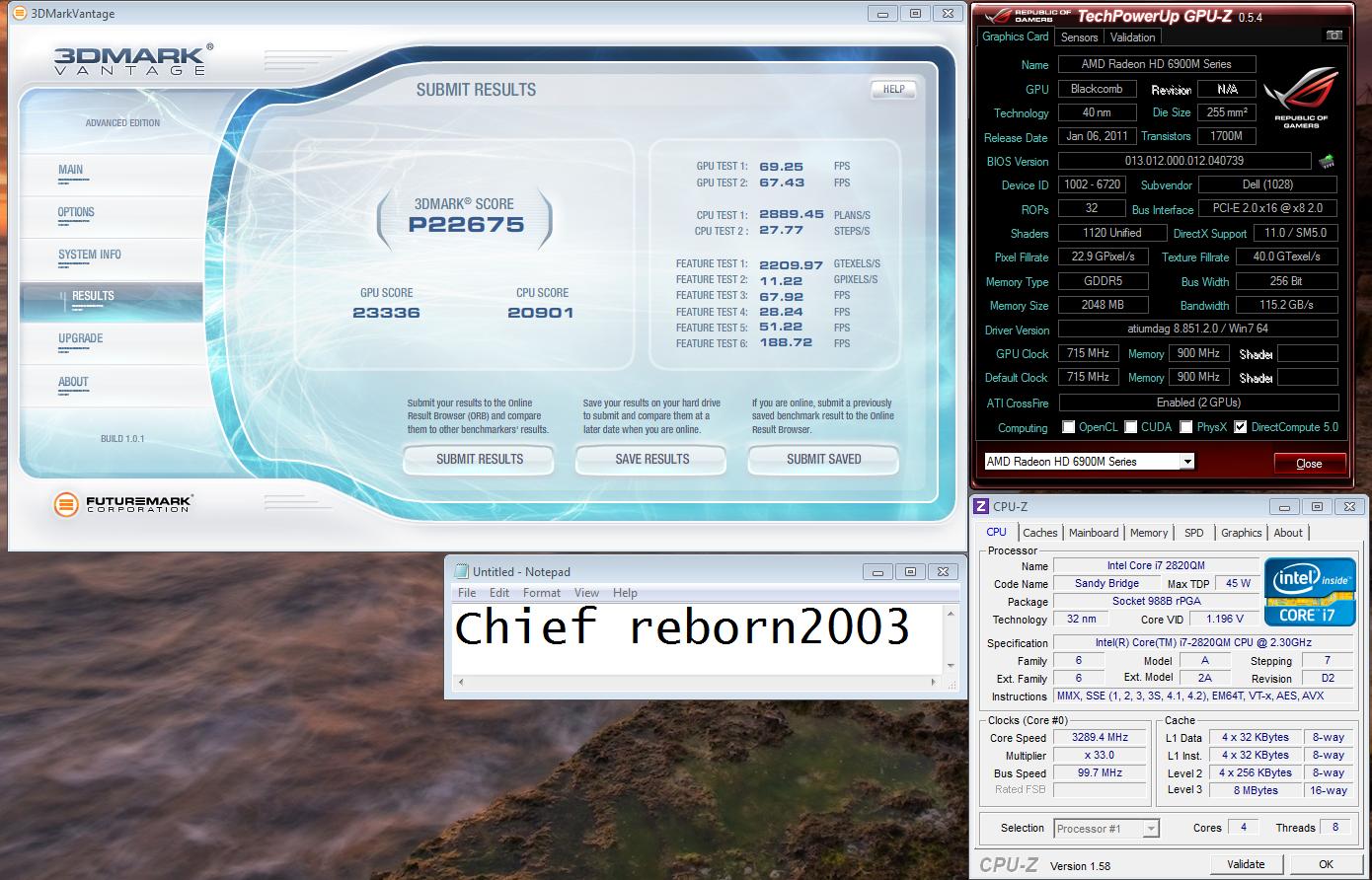Enable the CUDA checkbox in GPU-Z
The width and height of the screenshot is (1372, 880).
point(1130,427)
